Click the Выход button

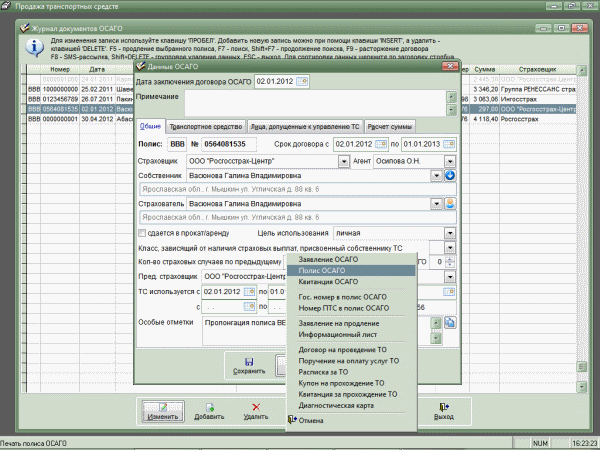click(444, 411)
